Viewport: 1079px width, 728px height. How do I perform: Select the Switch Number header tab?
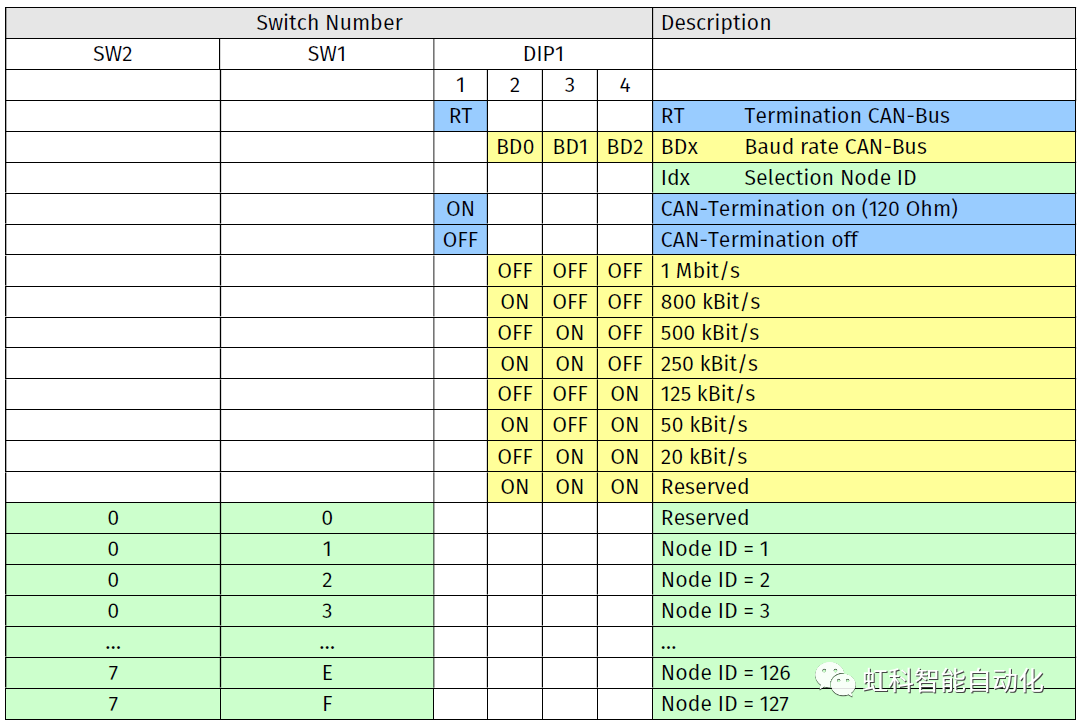329,22
